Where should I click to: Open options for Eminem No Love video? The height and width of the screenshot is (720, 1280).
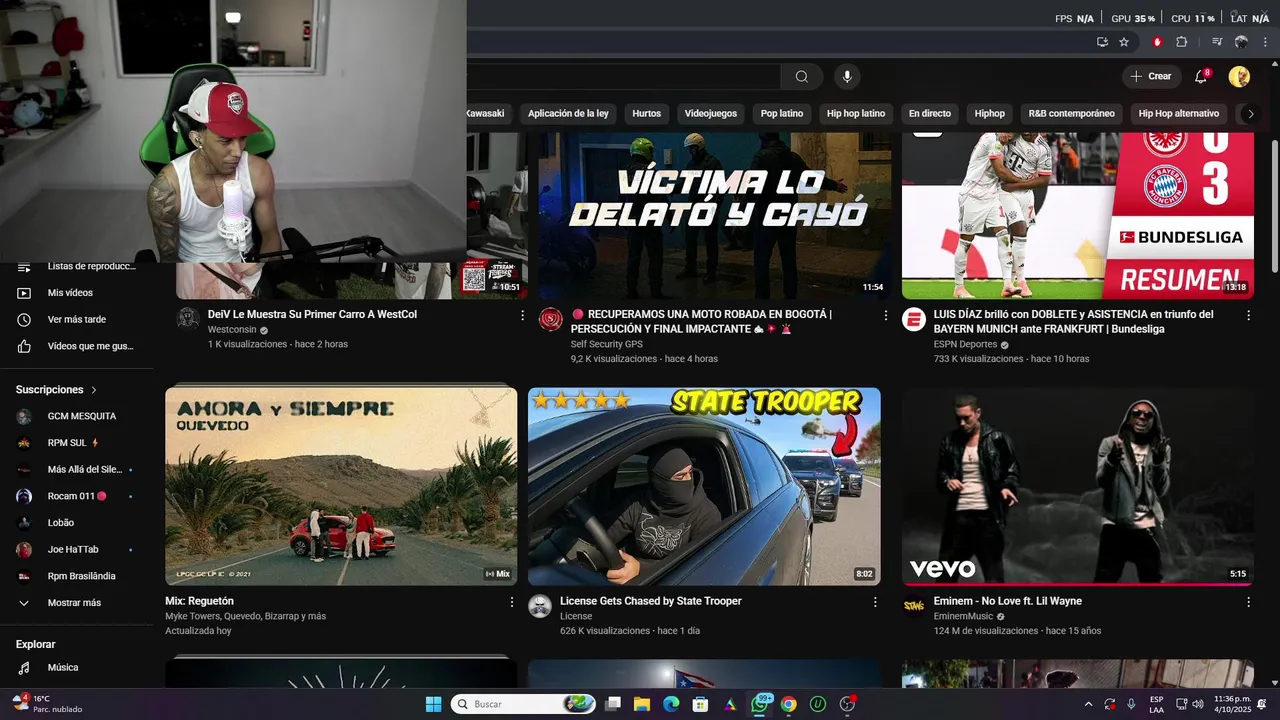click(x=1248, y=602)
